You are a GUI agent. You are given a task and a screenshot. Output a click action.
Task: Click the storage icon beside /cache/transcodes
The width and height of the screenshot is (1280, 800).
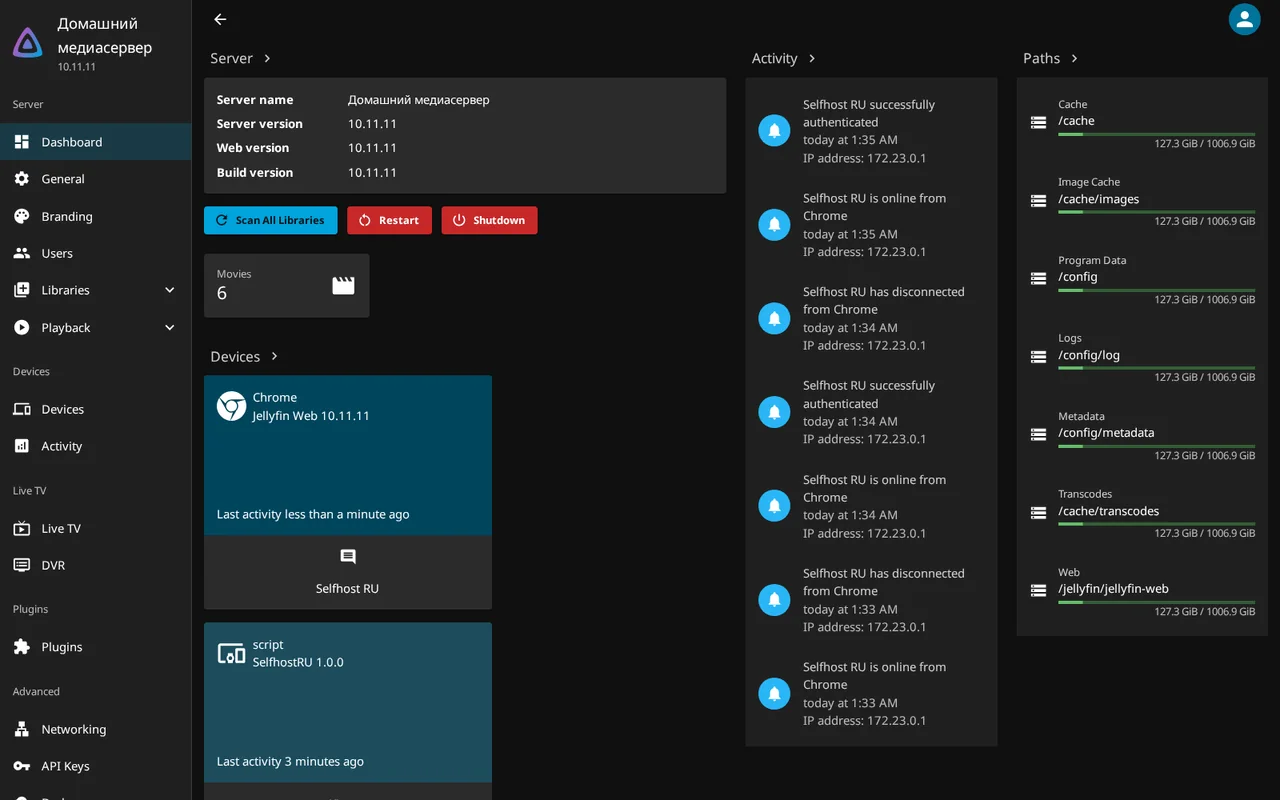coord(1038,512)
